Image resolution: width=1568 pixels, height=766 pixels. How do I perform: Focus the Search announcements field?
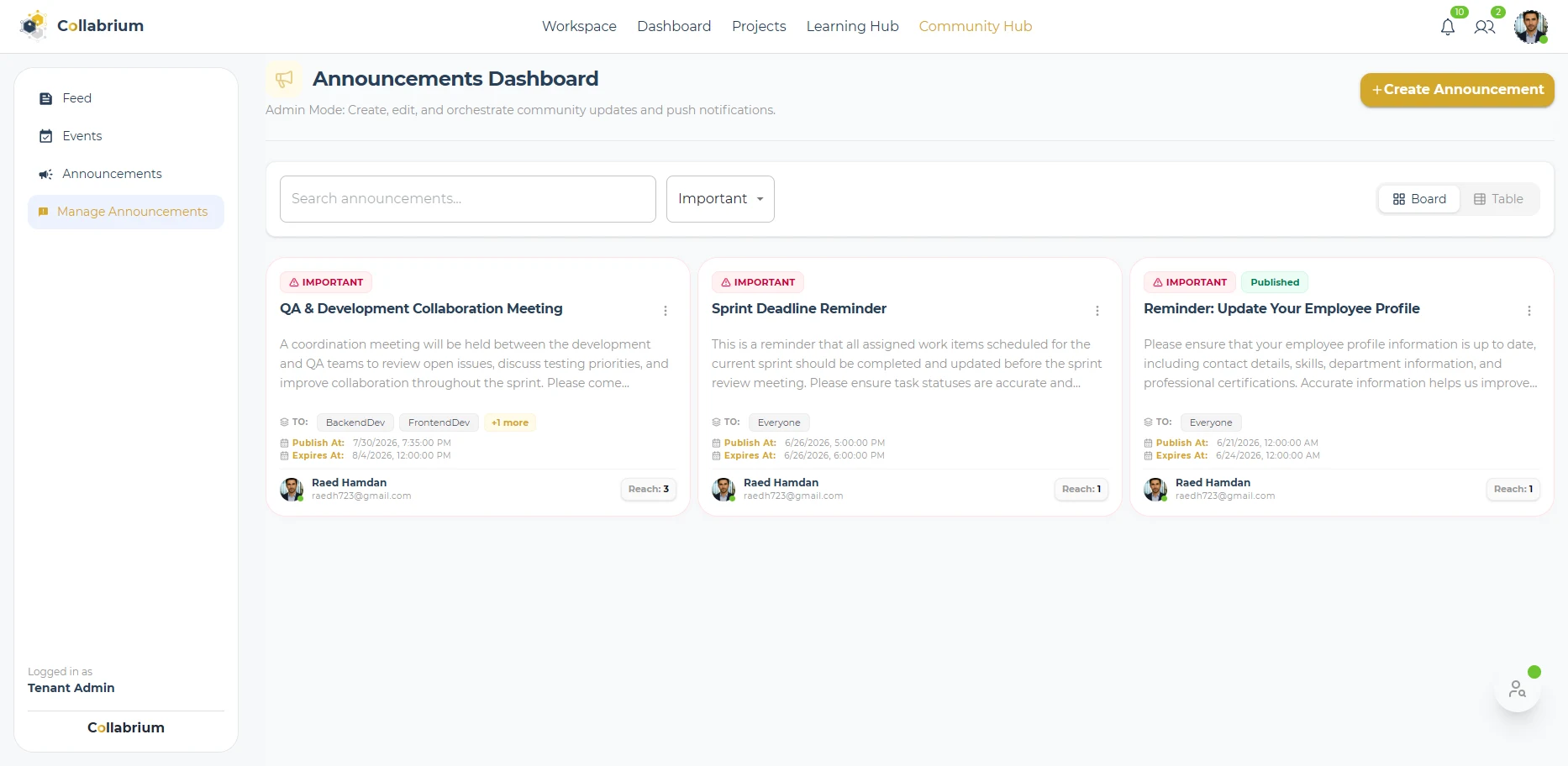click(468, 199)
